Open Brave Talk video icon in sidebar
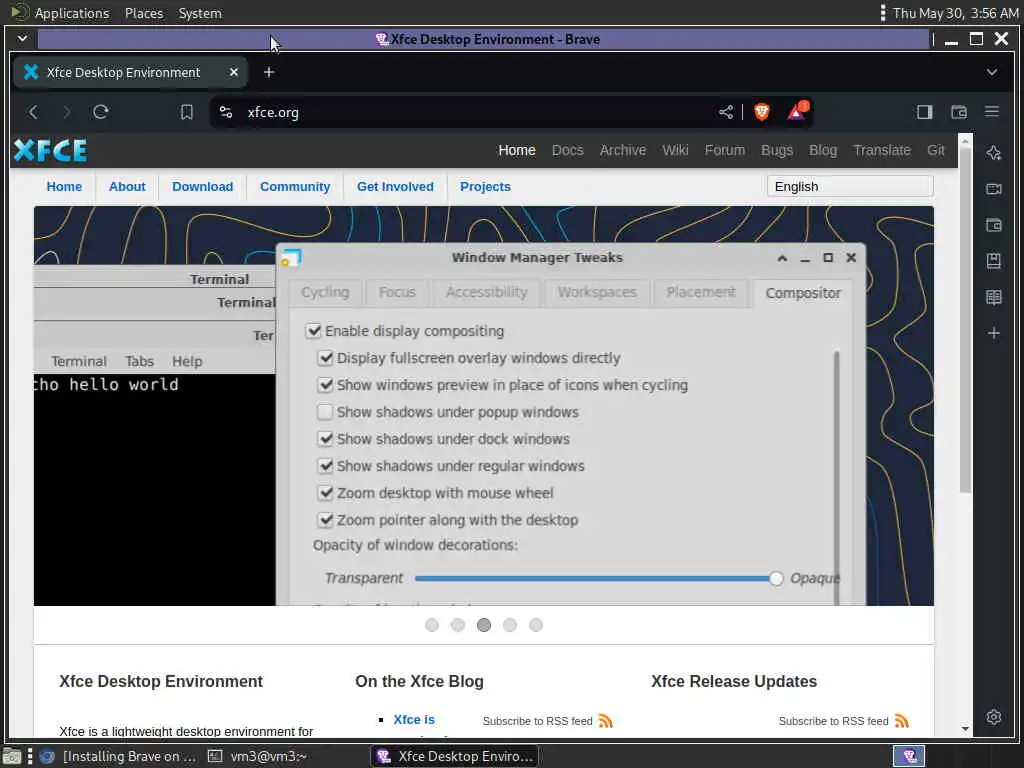Image resolution: width=1024 pixels, height=768 pixels. 994,189
